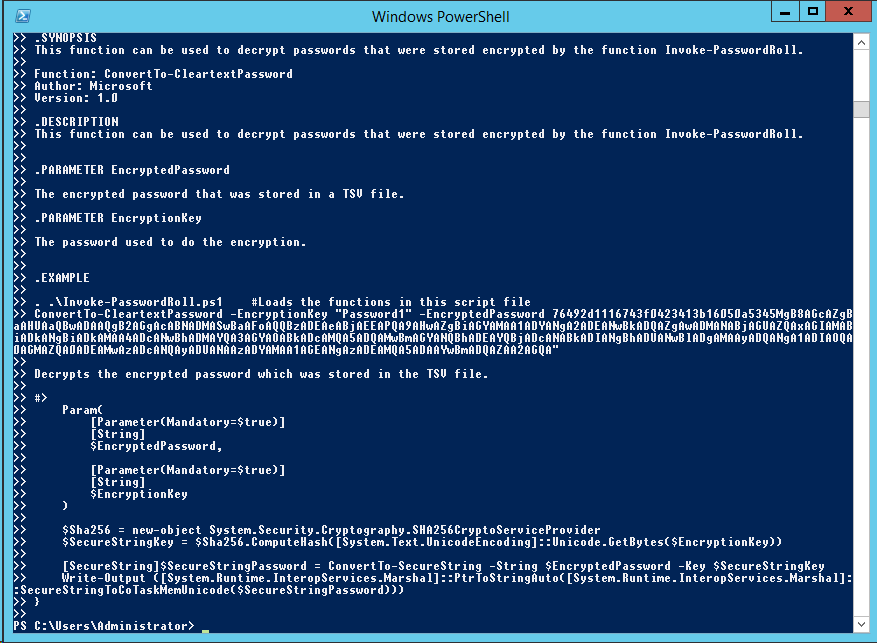Click the .PARAMETER EncryptedPassword line
This screenshot has height=643, width=877.
click(132, 170)
